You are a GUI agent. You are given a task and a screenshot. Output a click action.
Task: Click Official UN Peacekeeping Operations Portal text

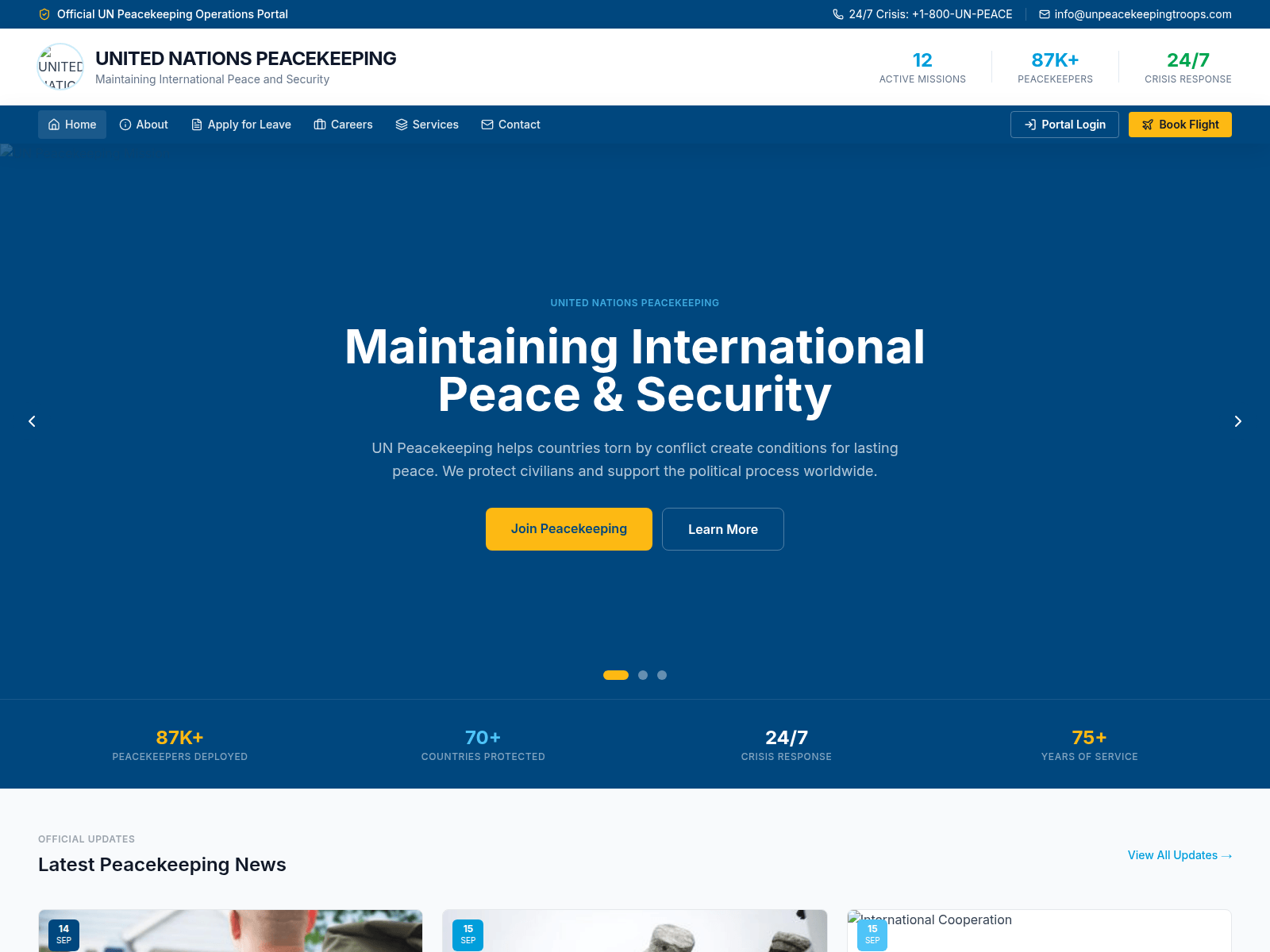coord(172,14)
